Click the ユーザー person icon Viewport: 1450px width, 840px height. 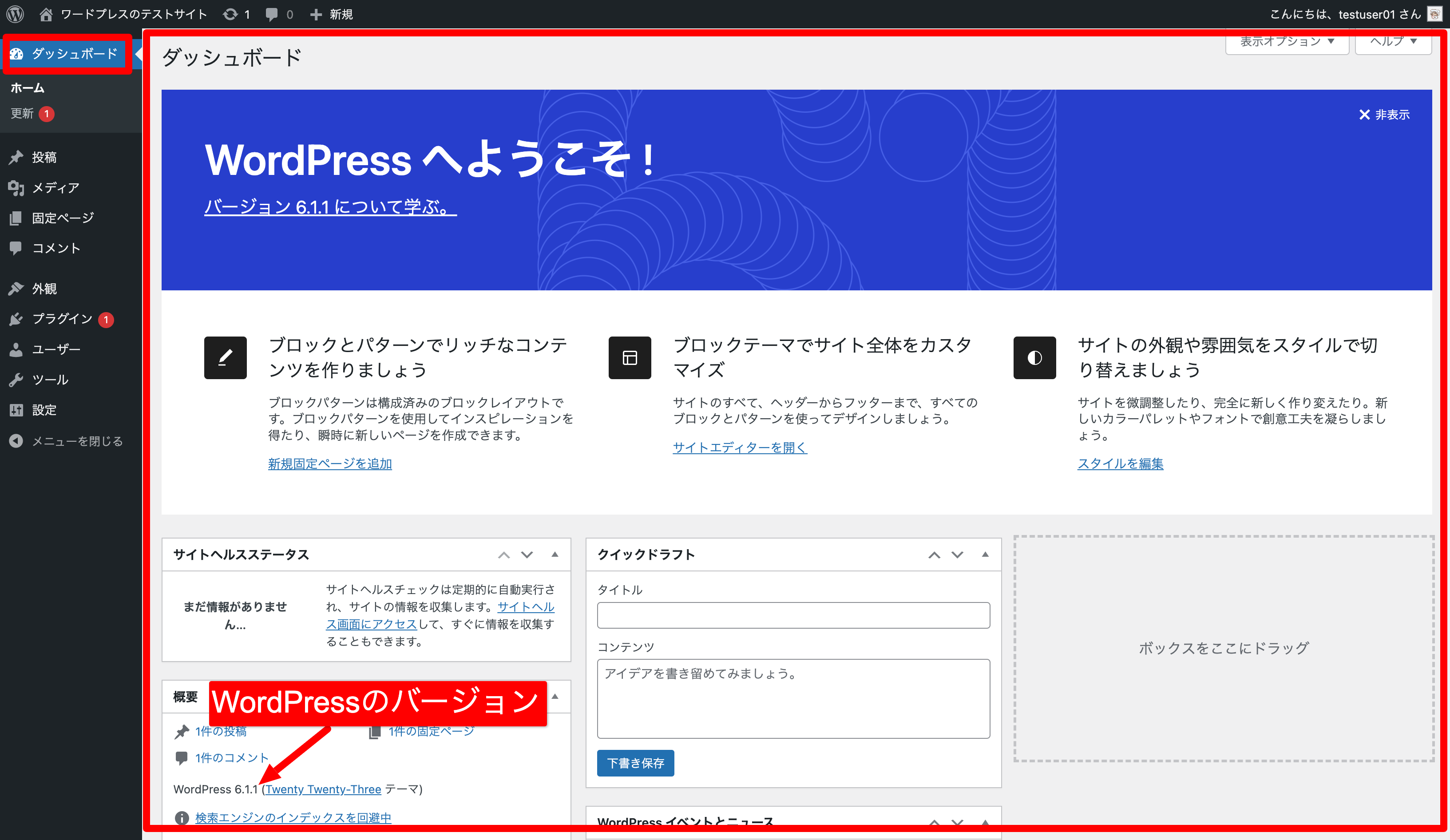point(16,349)
